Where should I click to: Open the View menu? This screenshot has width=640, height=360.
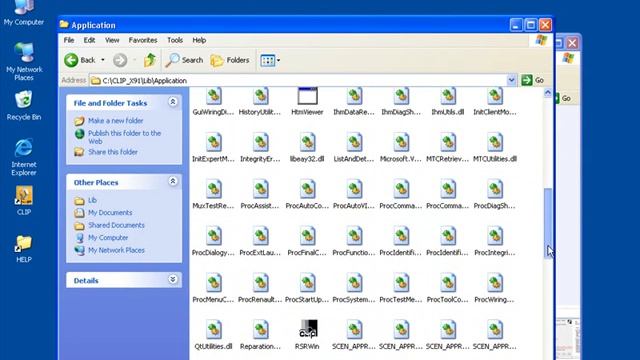[x=112, y=40]
